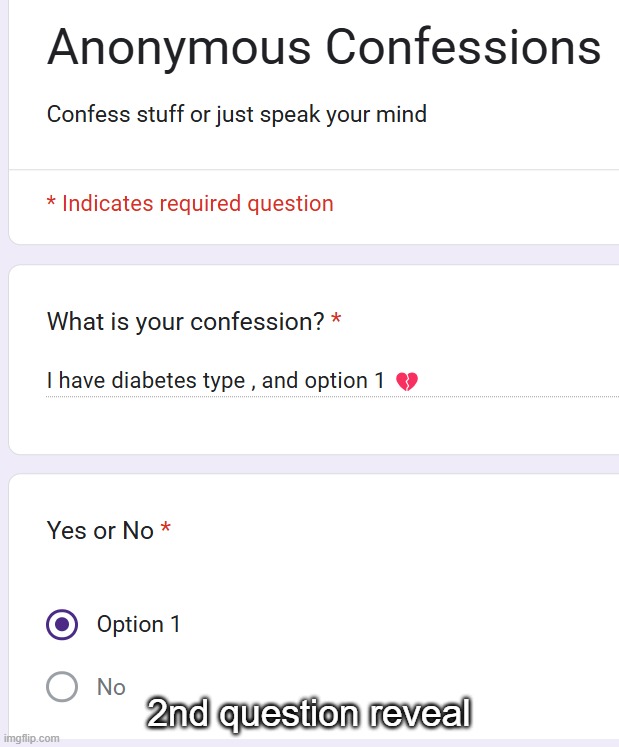Click the 'Confess stuff or just speak your mind' description
This screenshot has height=747, width=619.
pyautogui.click(x=236, y=114)
